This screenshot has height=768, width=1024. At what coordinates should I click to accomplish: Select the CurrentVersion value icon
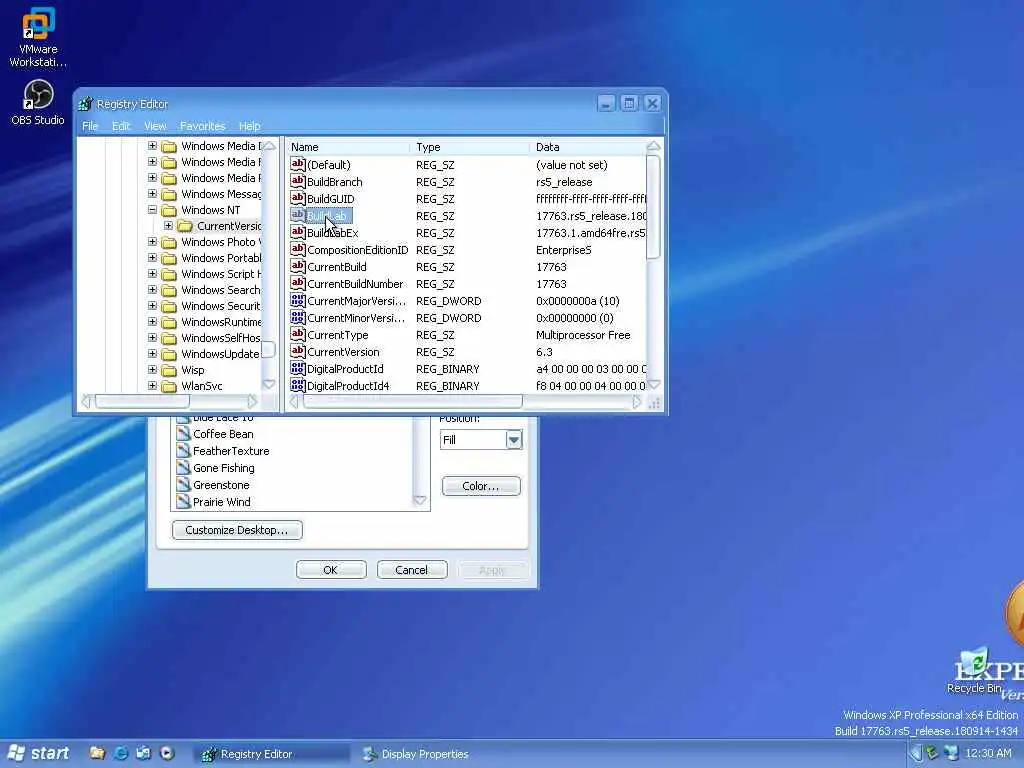point(298,351)
